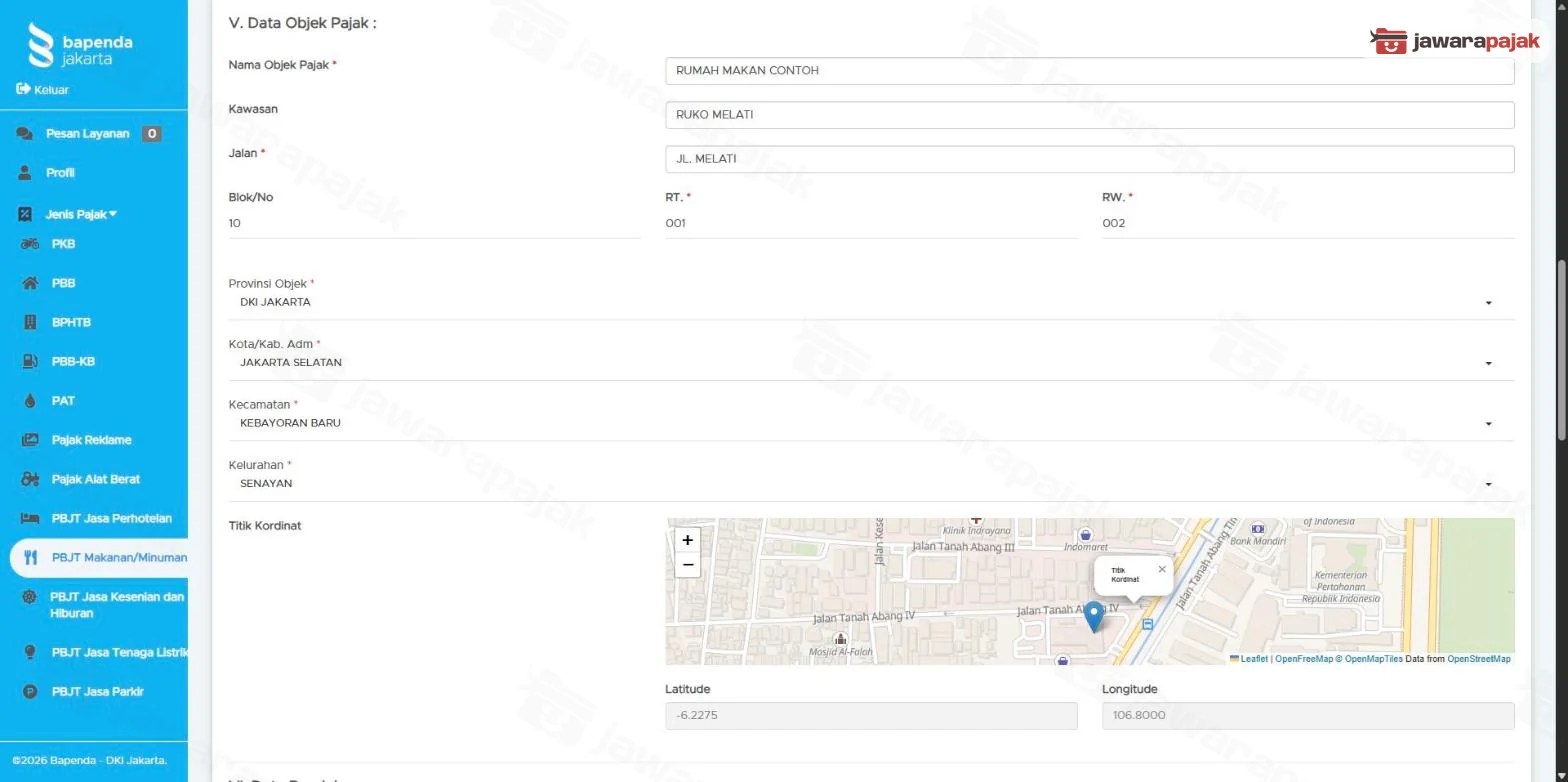Open the Kelurahan dropdown
1568x782 pixels.
tap(871, 483)
